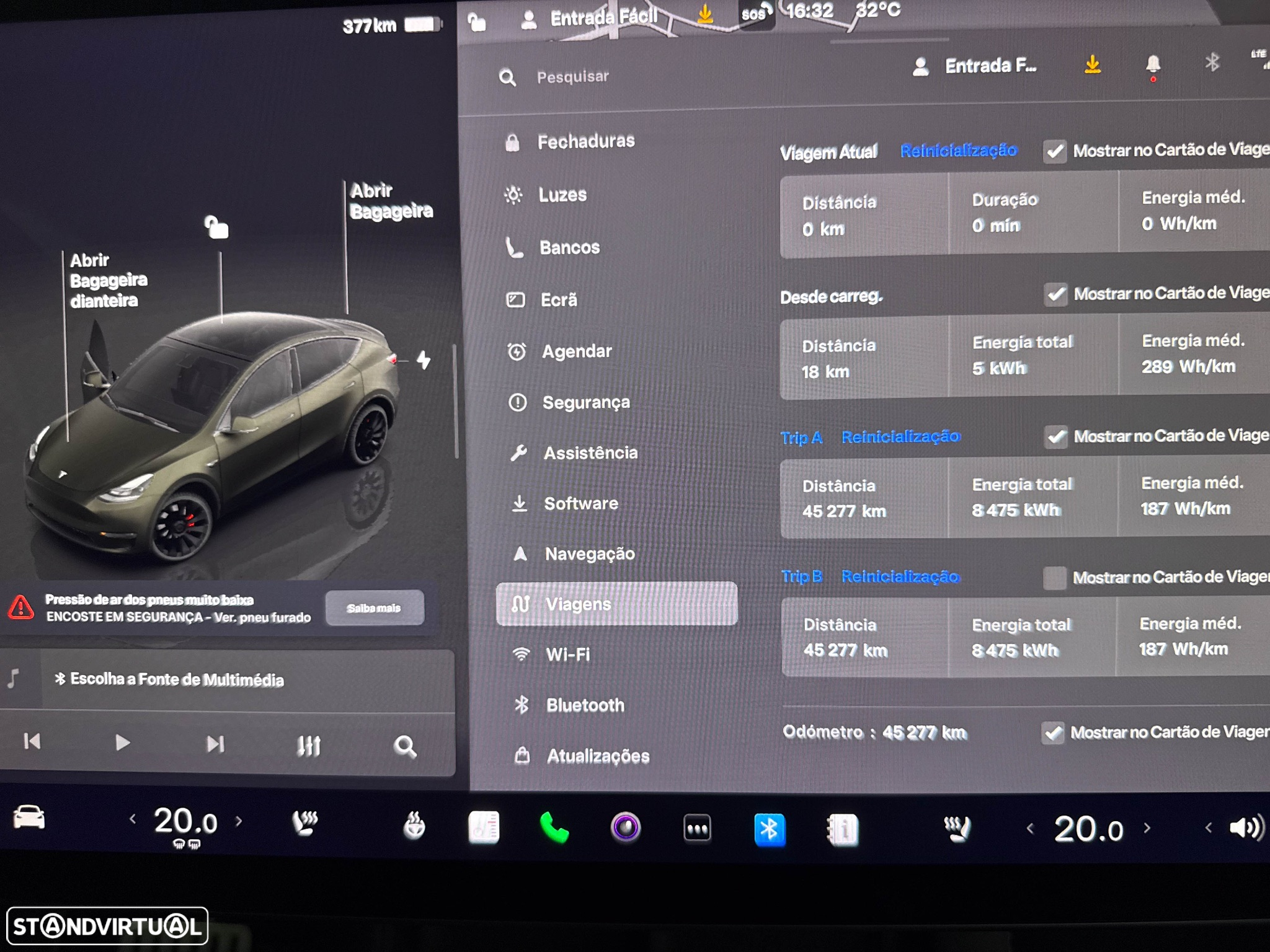Increase passenger temperature with right chevron
This screenshot has width=1270, height=952.
tap(1147, 827)
